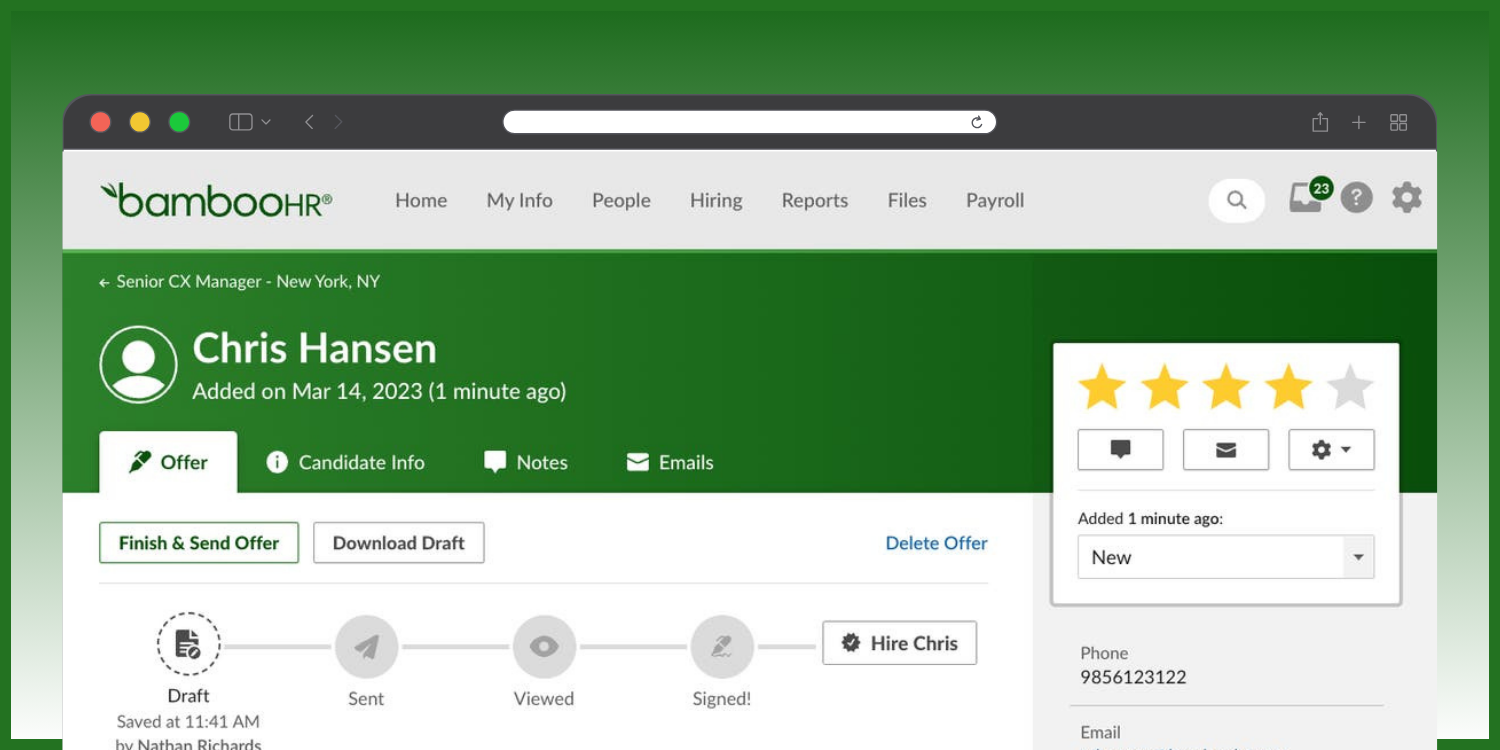1500x750 pixels.
Task: Set the rating to one star
Action: coord(1102,387)
